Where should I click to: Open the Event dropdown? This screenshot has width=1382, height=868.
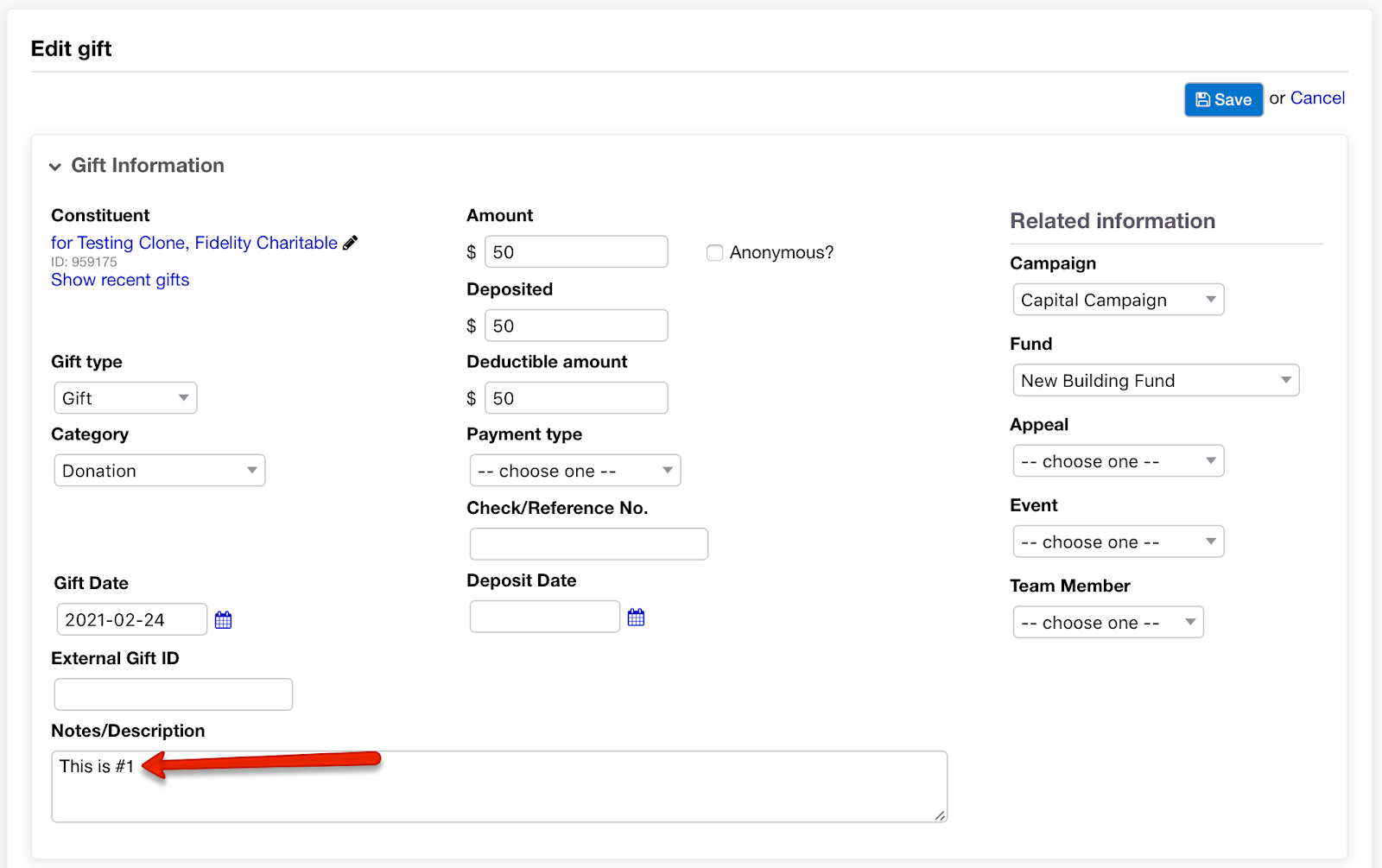pos(1118,542)
